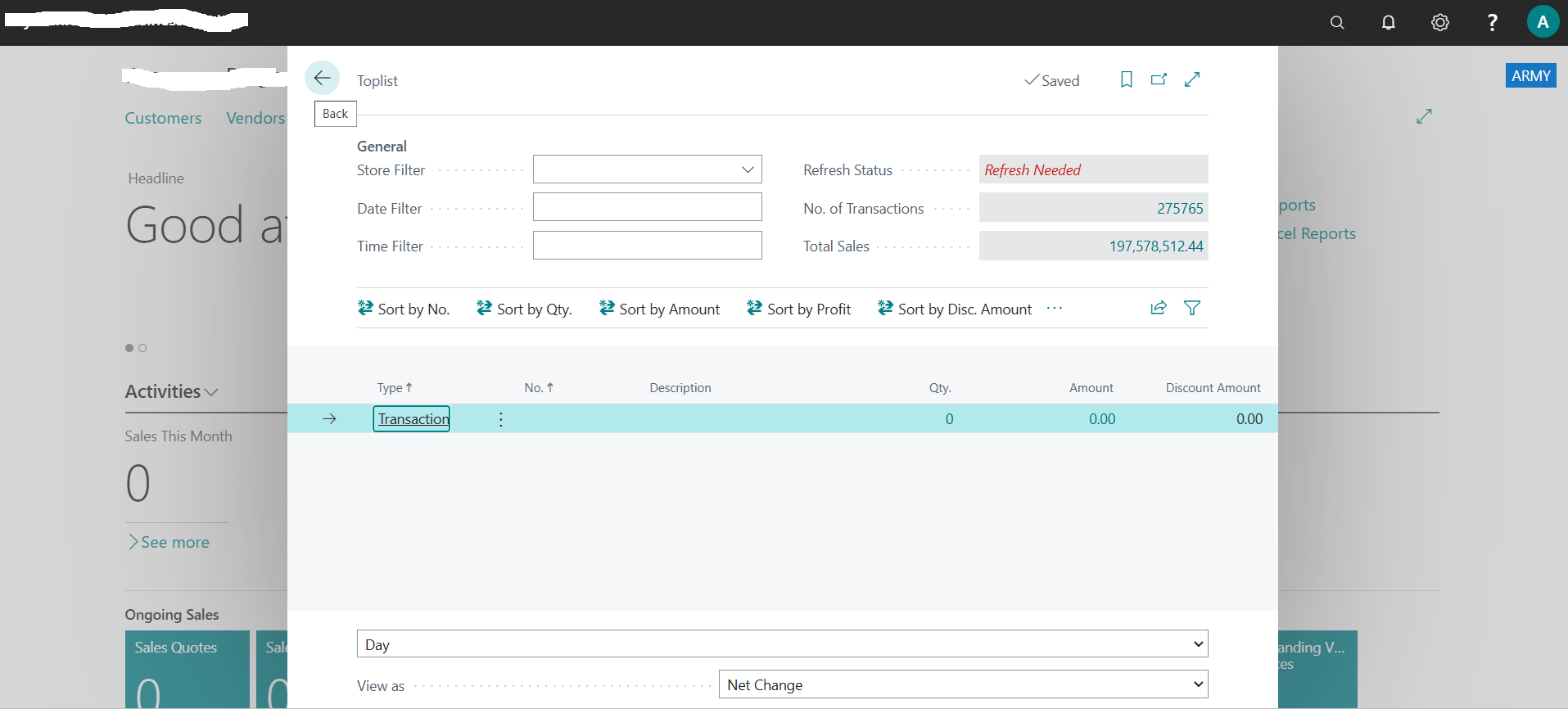Click the ARMY company badge
Viewport: 1568px width, 709px height.
point(1531,75)
